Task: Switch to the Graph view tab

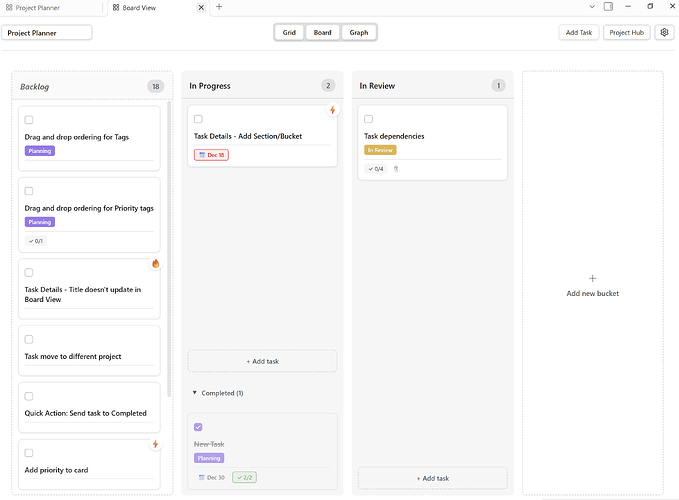Action: (x=359, y=32)
